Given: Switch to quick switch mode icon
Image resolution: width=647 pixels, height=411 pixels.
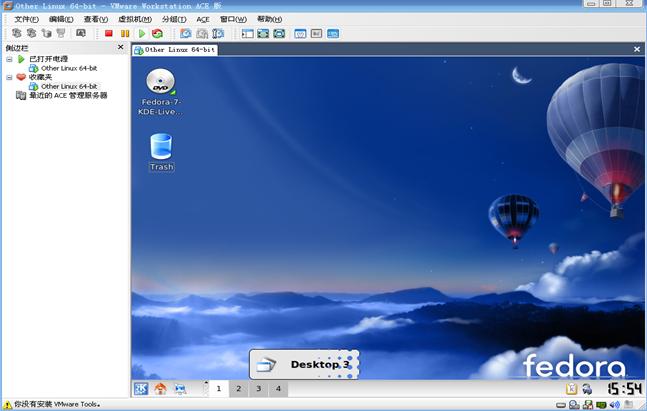Looking at the screenshot, I should coord(263,33).
